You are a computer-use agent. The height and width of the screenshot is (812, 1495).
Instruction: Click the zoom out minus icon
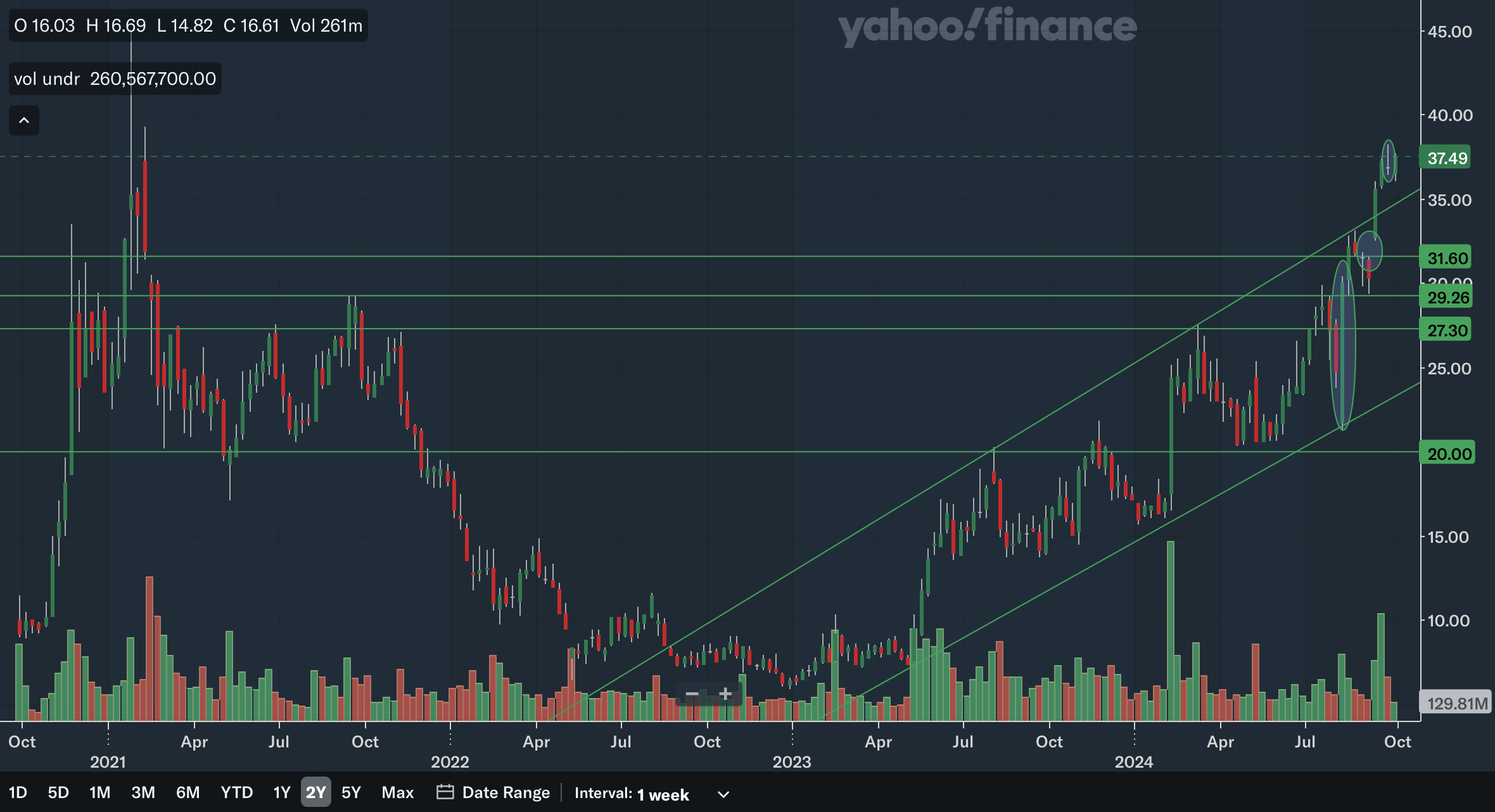[x=692, y=694]
